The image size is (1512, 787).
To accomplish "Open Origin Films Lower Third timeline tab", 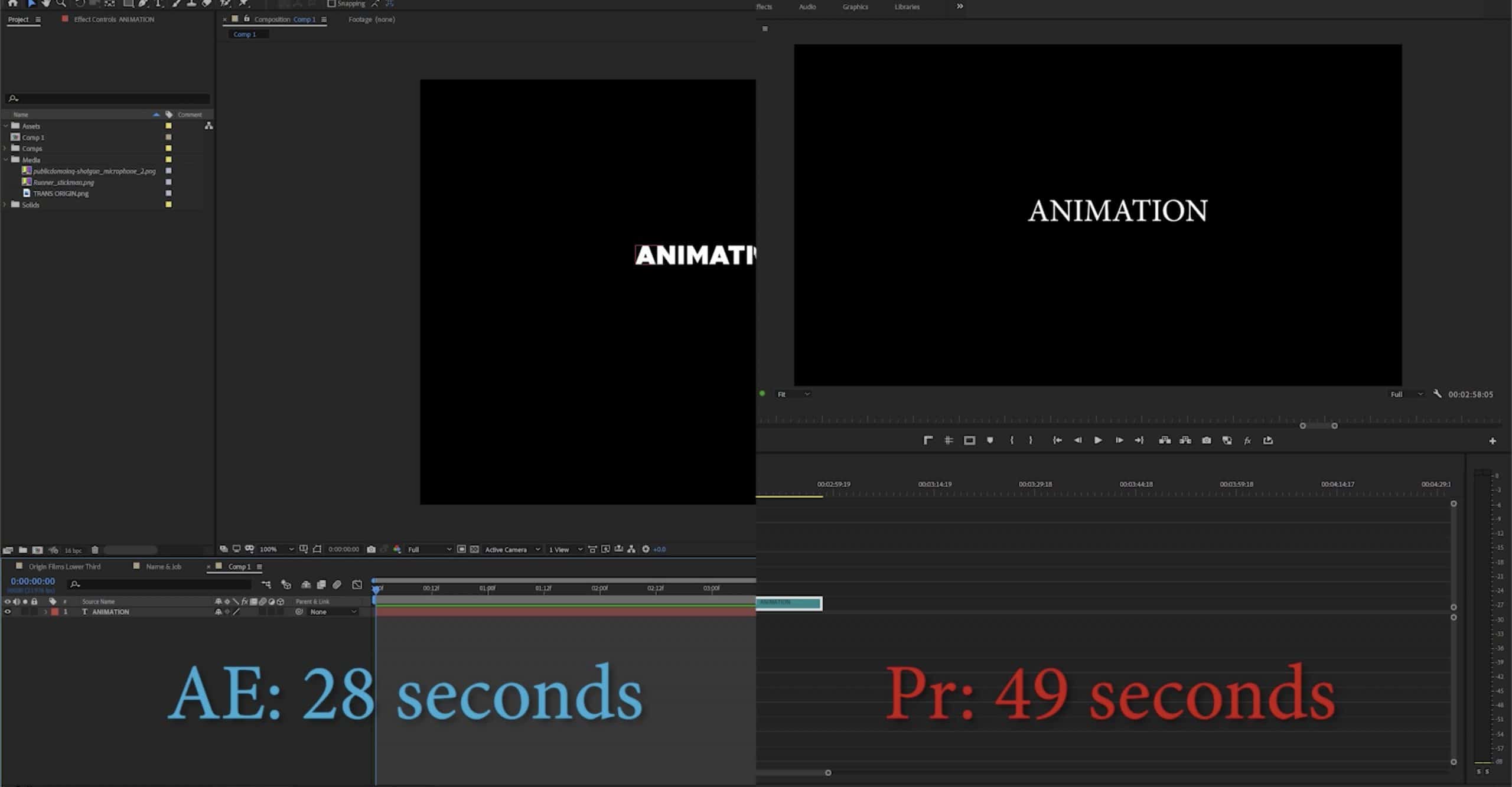I will point(64,566).
